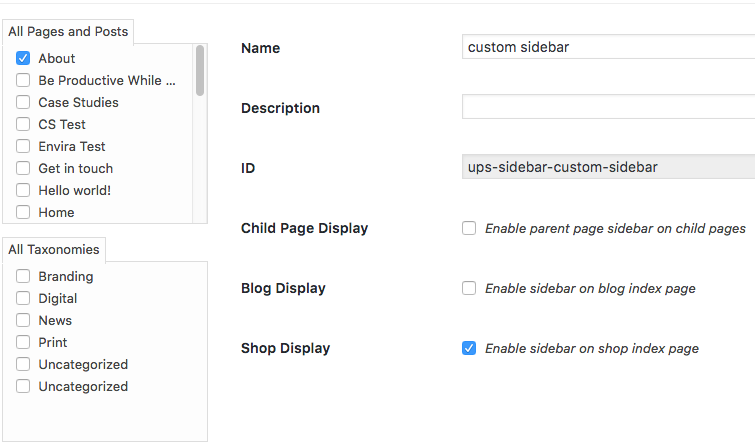Check the Branding taxonomy checkbox

tap(23, 277)
